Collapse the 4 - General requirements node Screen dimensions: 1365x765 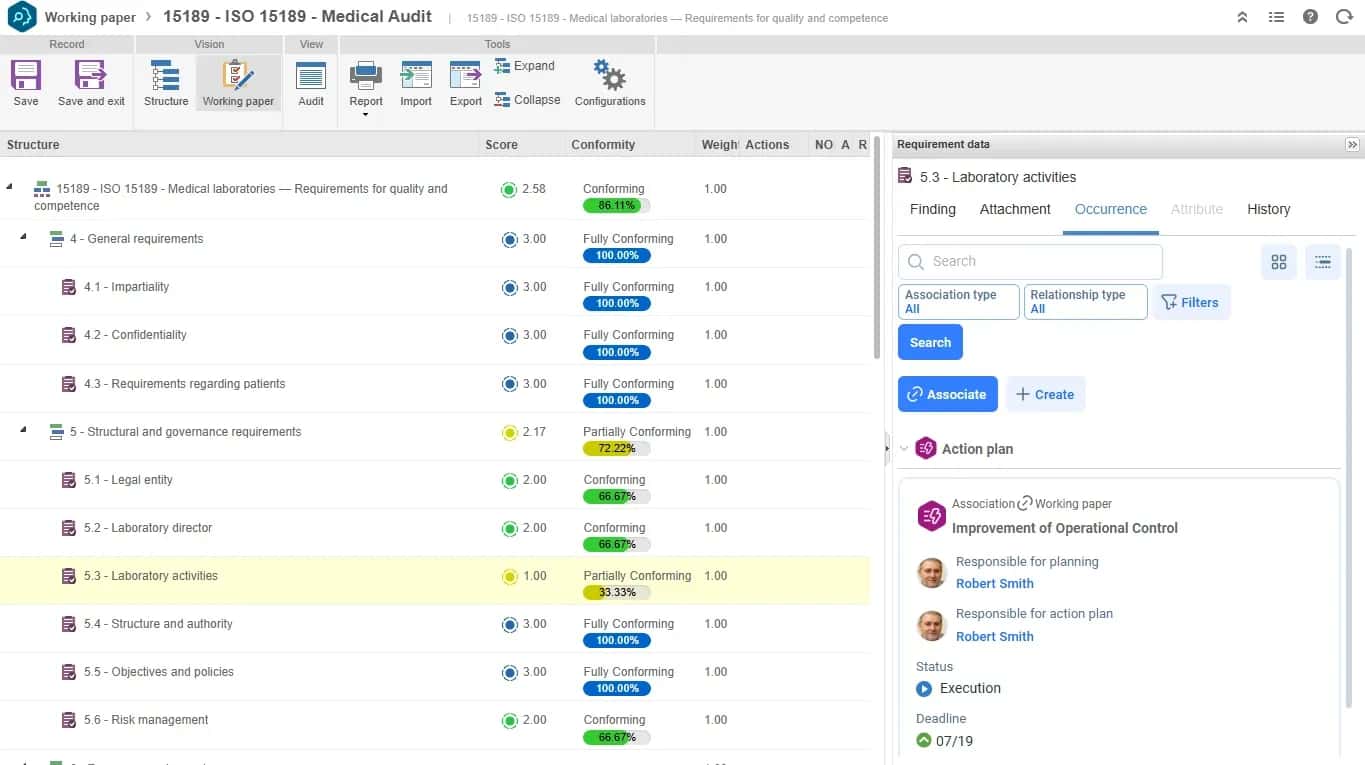[23, 236]
